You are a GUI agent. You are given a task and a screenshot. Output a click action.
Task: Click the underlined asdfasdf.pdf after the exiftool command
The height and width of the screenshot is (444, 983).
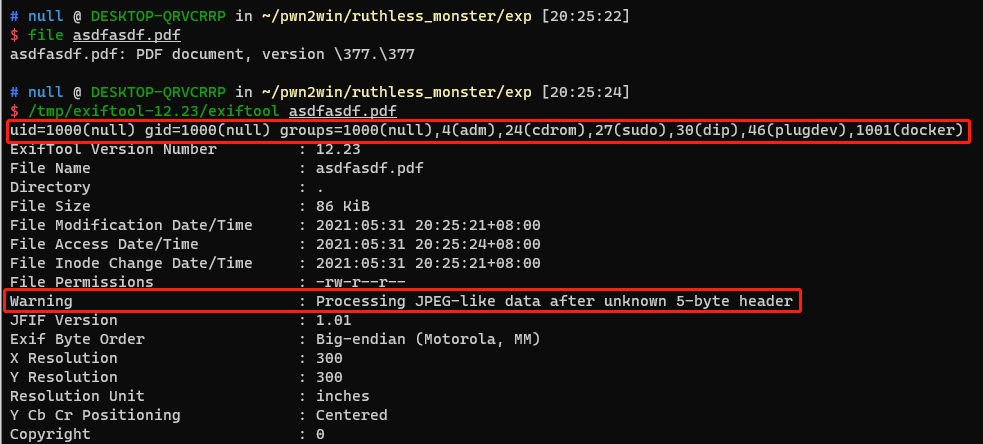coord(342,111)
